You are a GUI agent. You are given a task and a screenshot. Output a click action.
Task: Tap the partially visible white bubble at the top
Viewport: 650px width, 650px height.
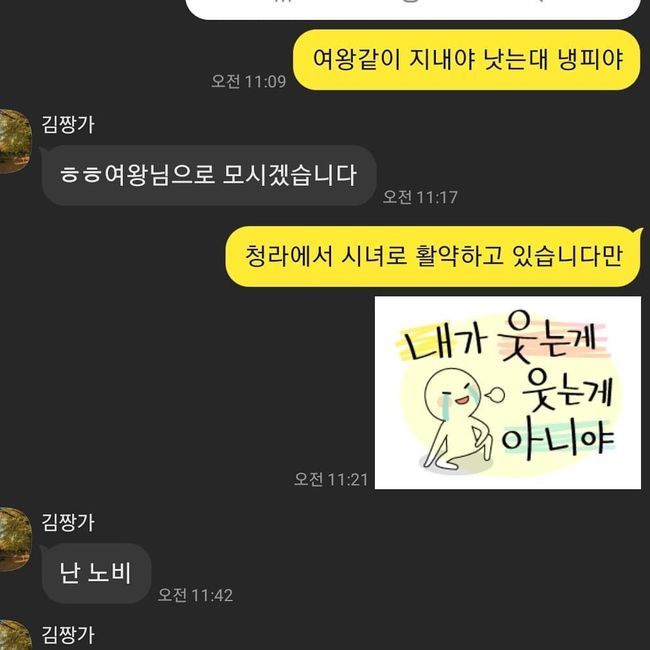413,9
